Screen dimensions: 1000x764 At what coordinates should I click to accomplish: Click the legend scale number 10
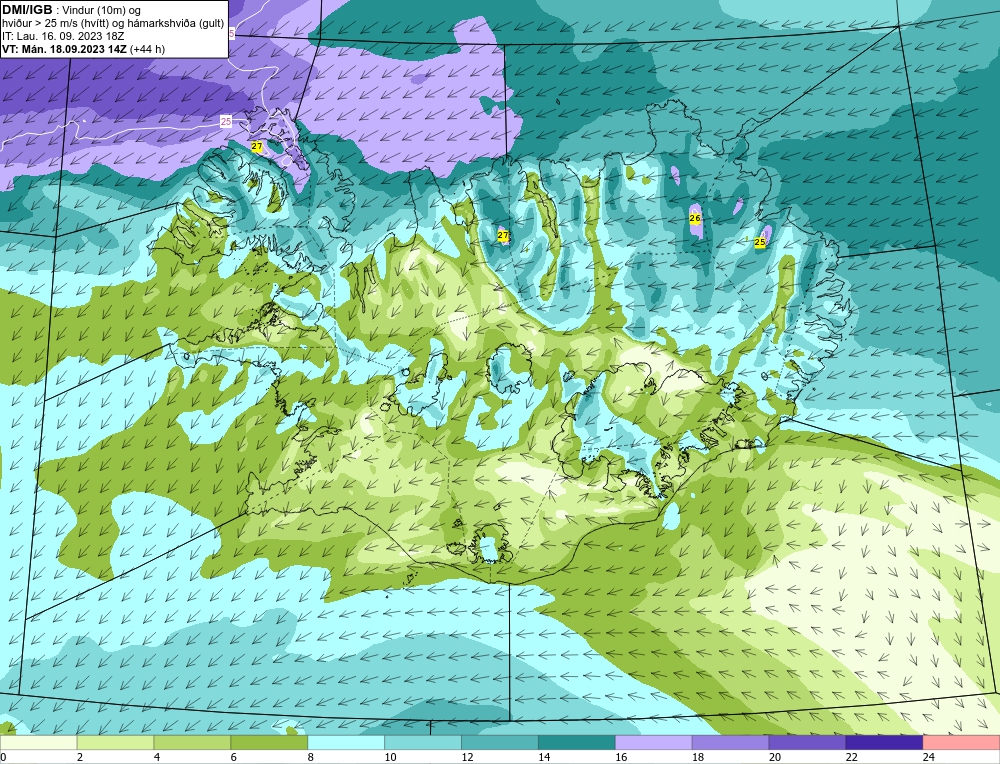click(x=390, y=757)
